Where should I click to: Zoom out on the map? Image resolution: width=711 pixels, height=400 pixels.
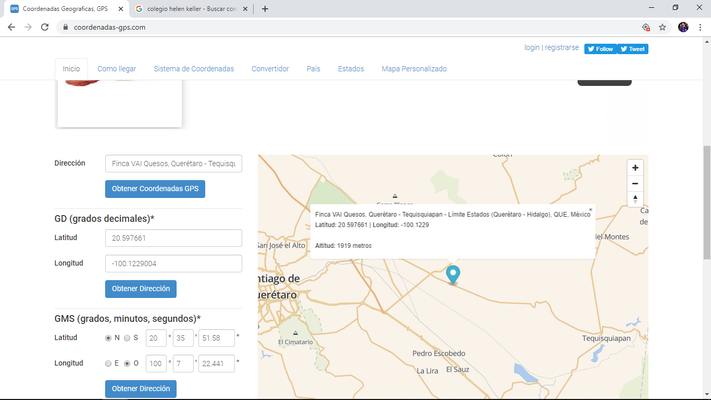[x=635, y=184]
